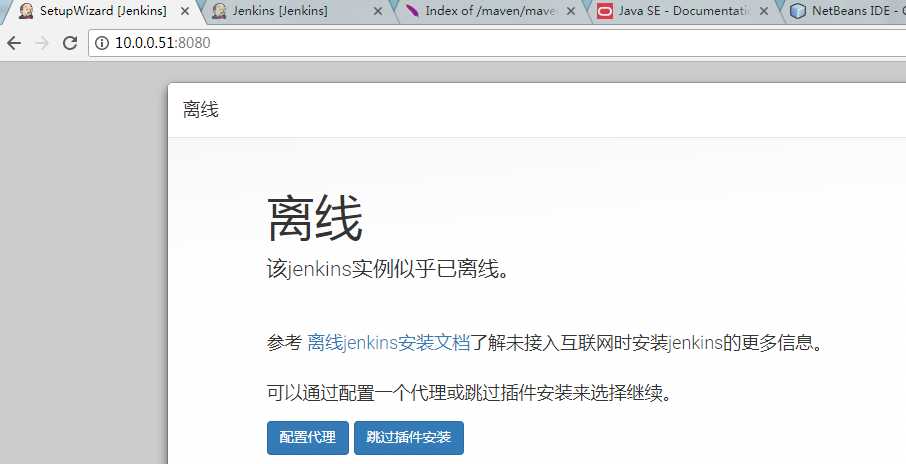Image resolution: width=906 pixels, height=464 pixels.
Task: Select the Jenkins favicon on SetupWizard tab
Action: 26,11
